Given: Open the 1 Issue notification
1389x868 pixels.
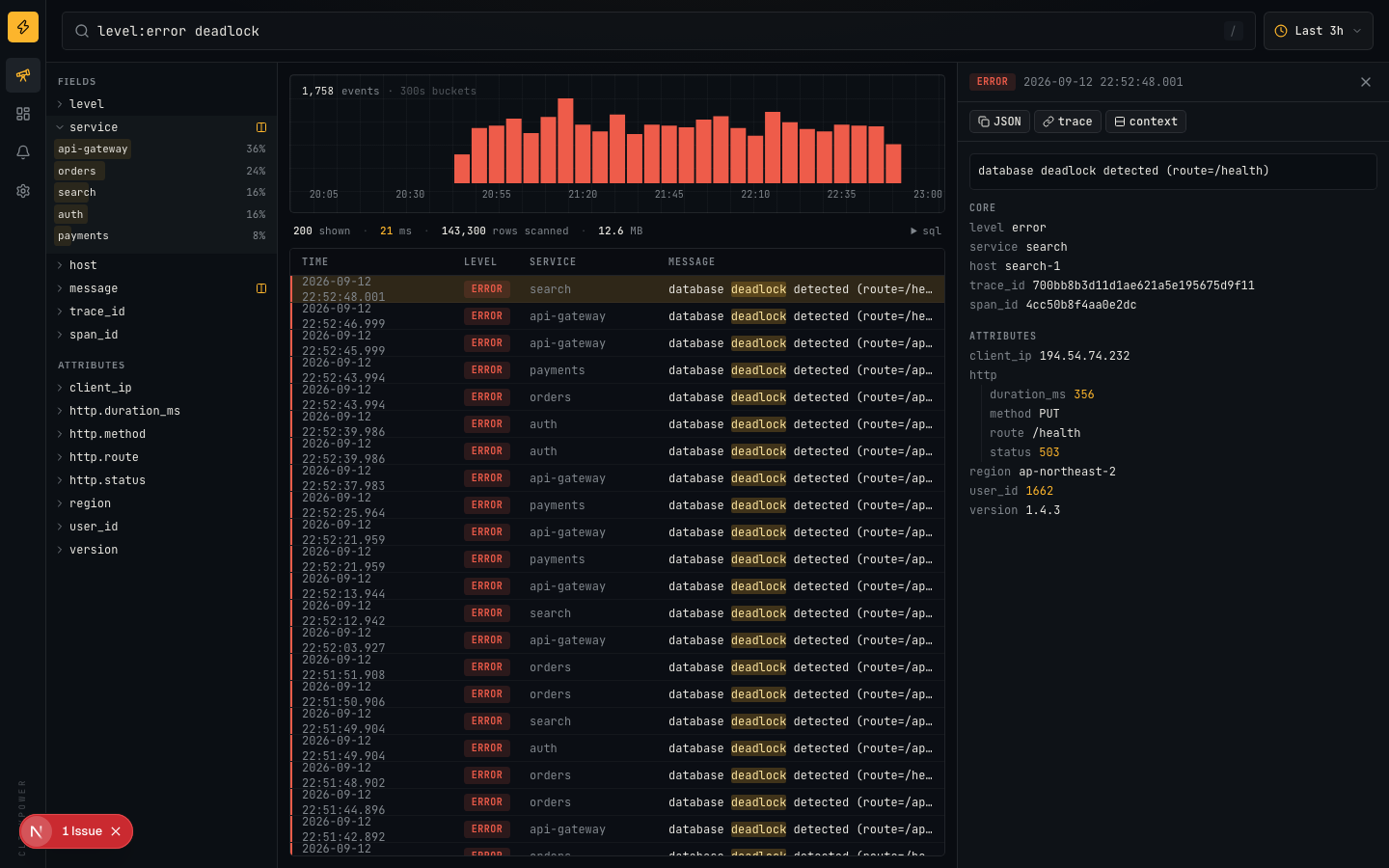Looking at the screenshot, I should (x=82, y=831).
